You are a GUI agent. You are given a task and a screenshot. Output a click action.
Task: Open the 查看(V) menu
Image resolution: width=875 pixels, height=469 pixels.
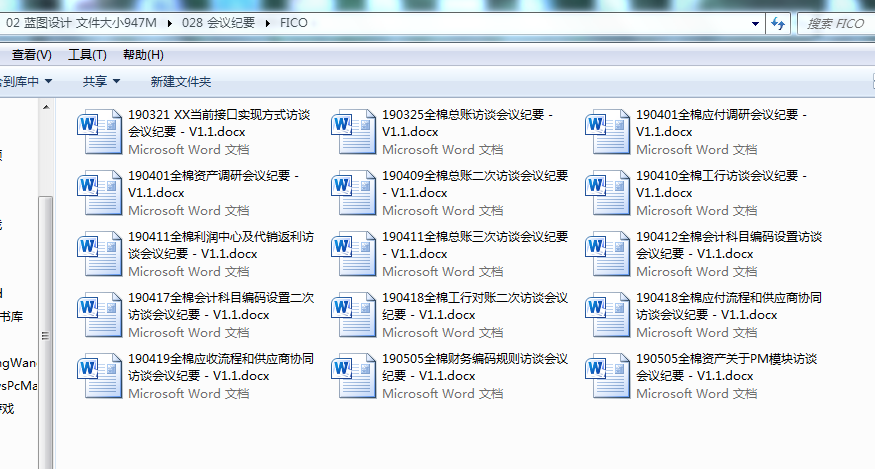point(31,54)
